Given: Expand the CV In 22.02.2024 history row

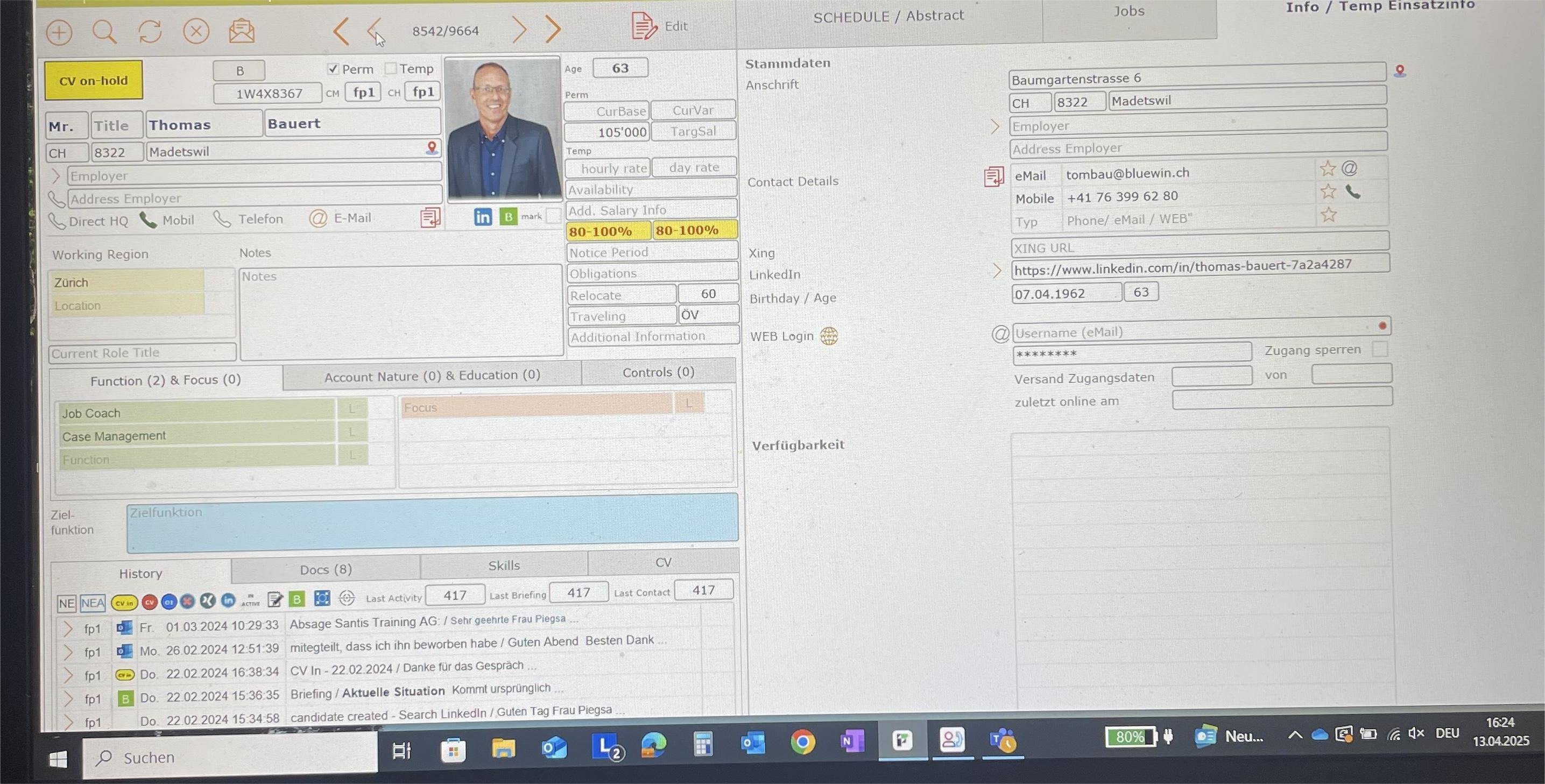Looking at the screenshot, I should (x=68, y=675).
